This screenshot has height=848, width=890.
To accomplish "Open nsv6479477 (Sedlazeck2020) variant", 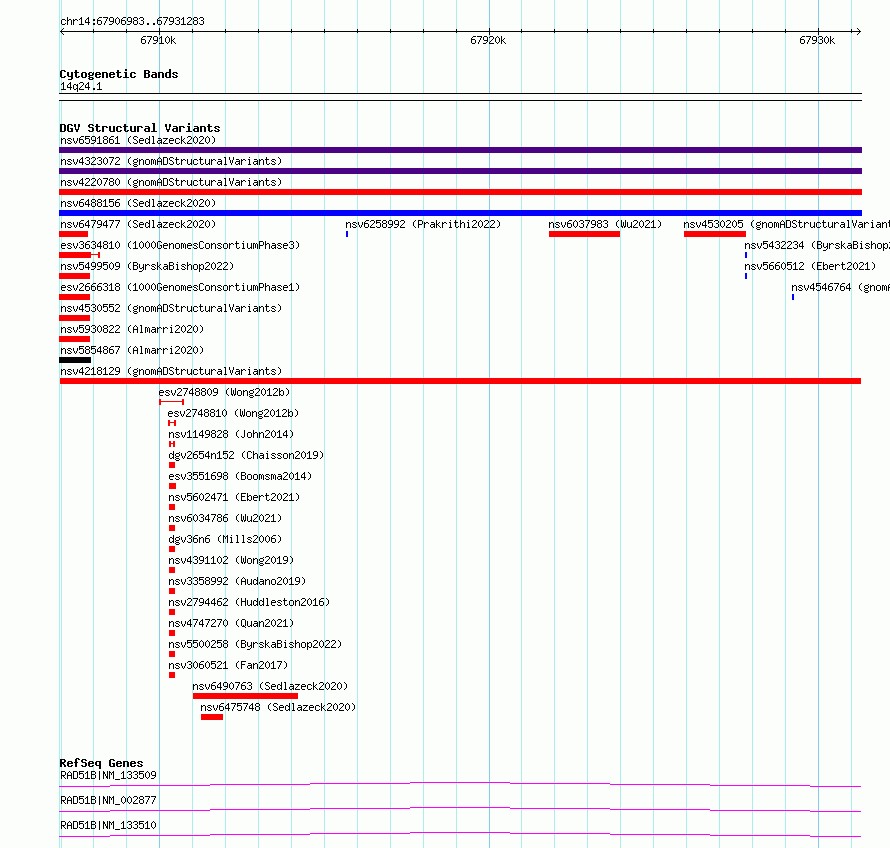I will click(138, 224).
